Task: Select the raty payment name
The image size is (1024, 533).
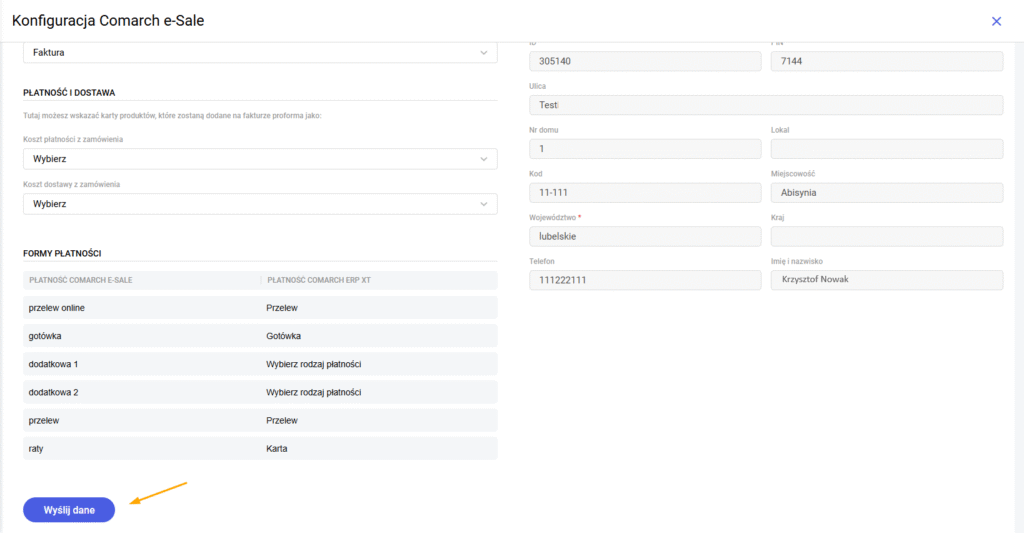Action: point(36,449)
